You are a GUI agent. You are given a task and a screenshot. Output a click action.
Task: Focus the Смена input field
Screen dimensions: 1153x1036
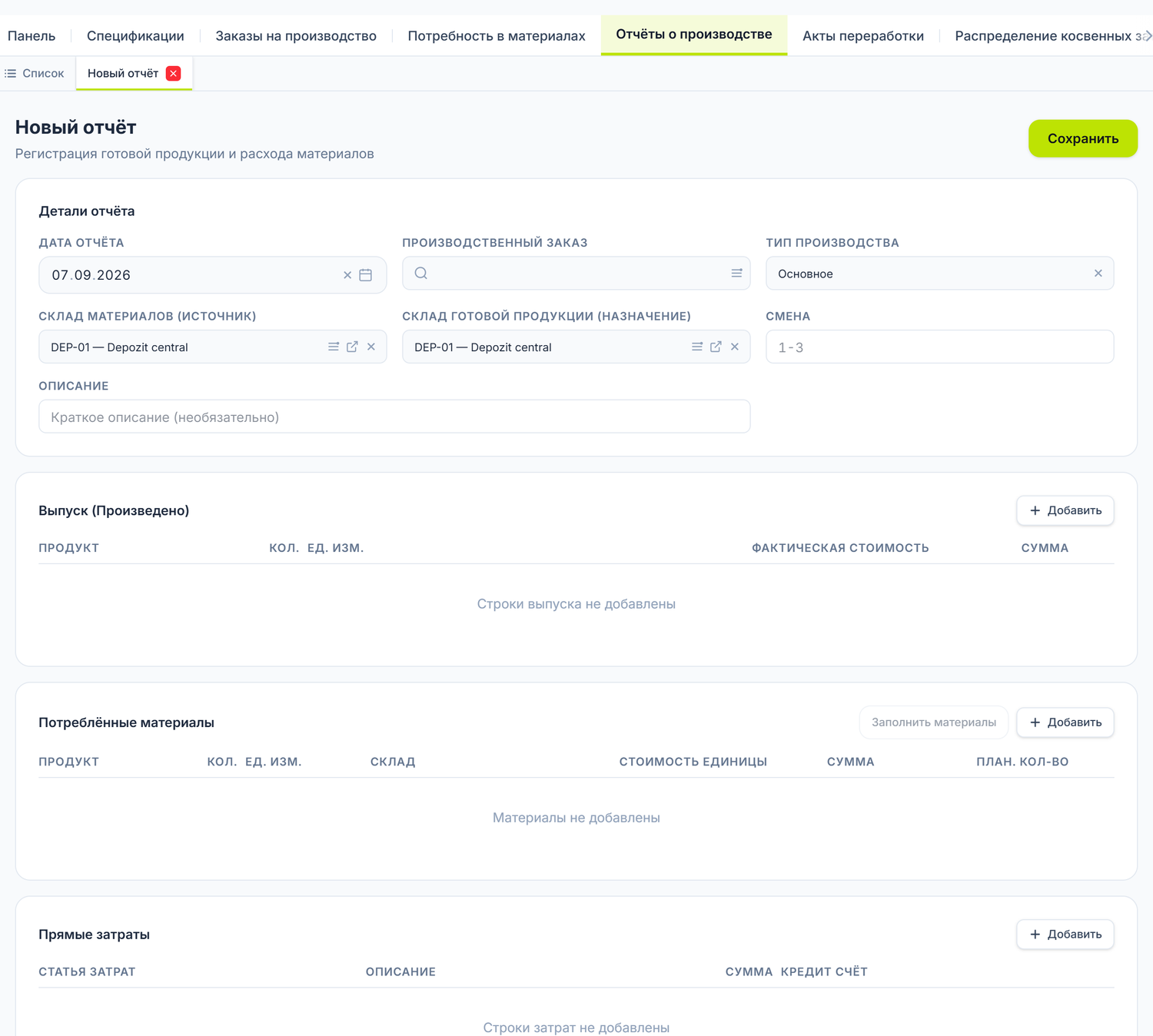point(940,347)
